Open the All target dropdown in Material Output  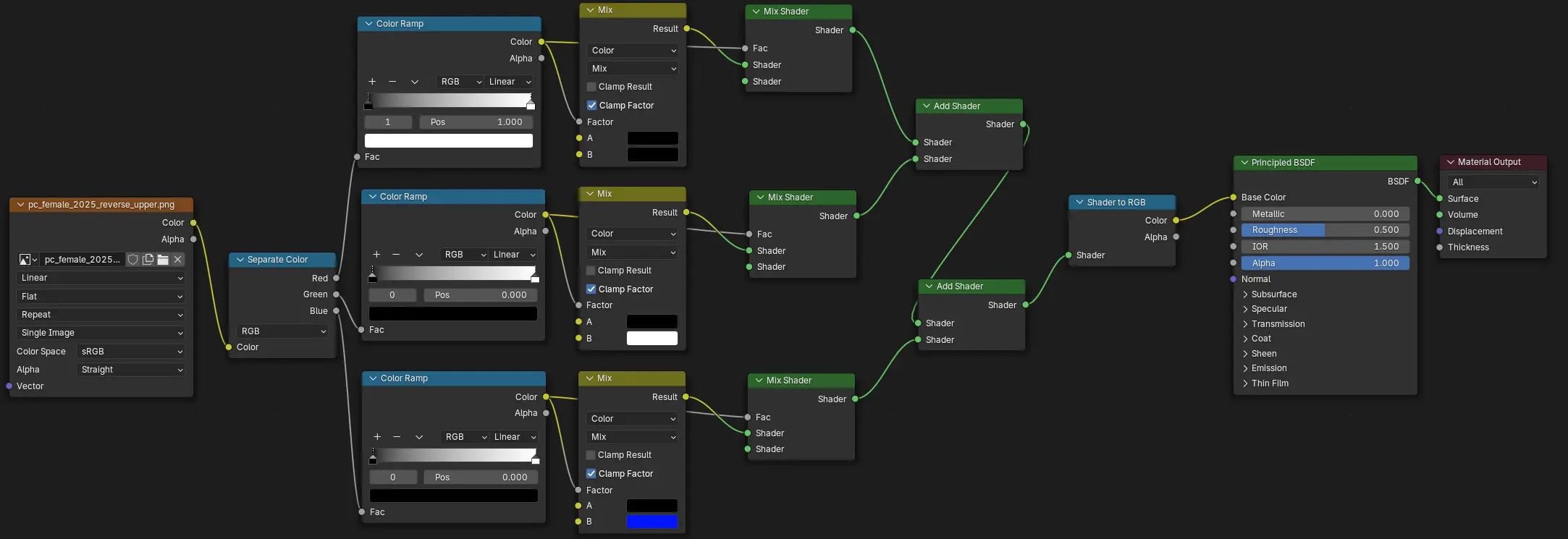point(1493,182)
